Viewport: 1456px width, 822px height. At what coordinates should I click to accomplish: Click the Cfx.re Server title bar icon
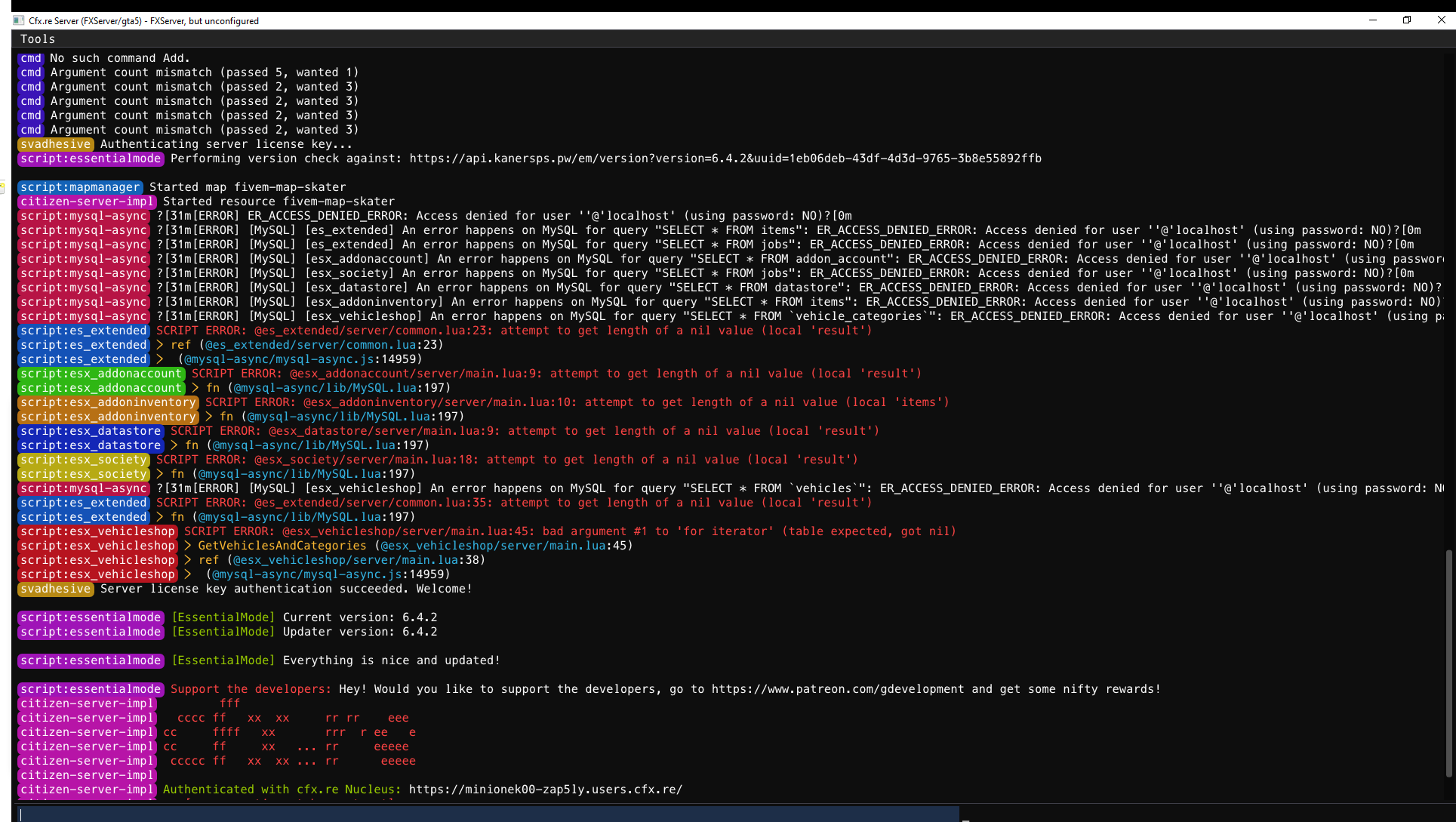(19, 21)
